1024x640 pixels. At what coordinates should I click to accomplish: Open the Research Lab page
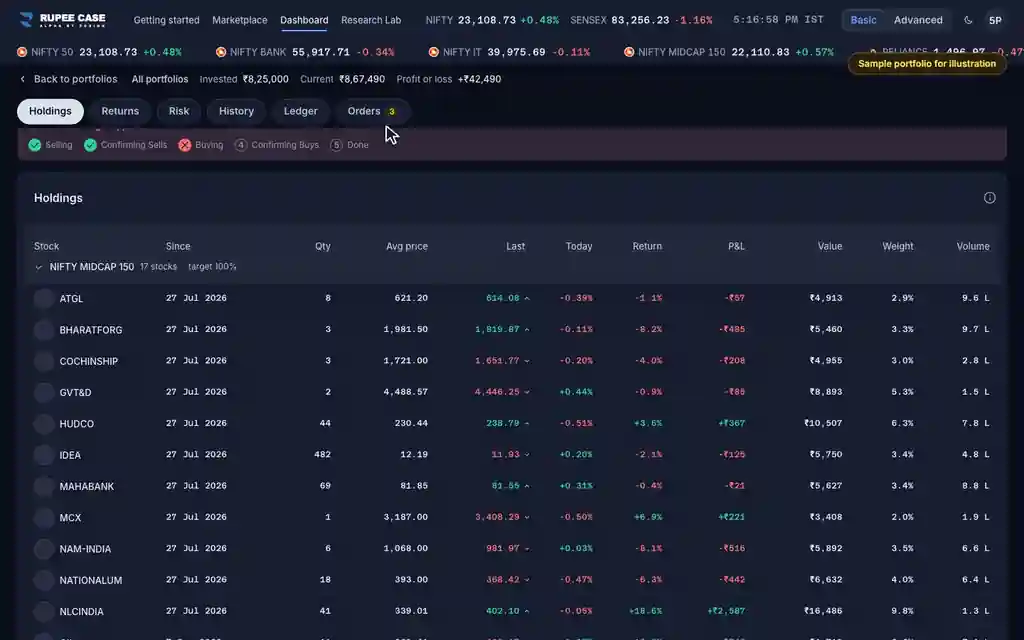pos(371,20)
